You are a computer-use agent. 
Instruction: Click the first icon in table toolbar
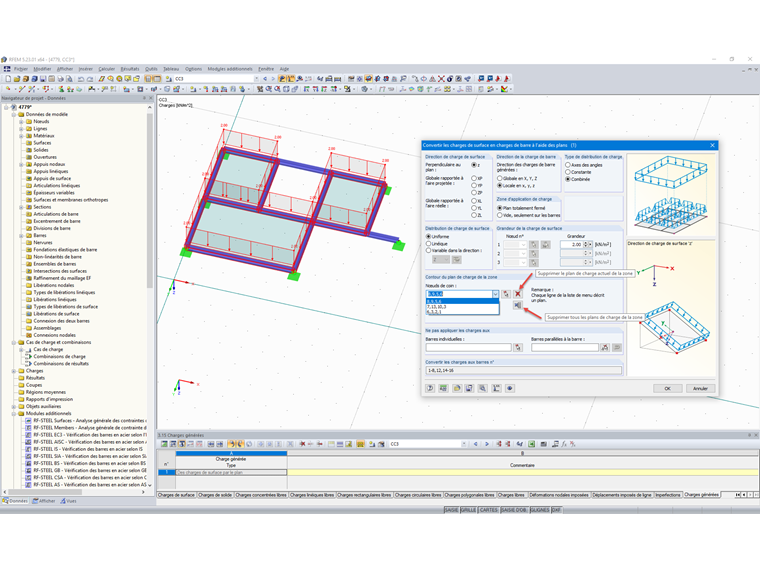click(164, 444)
